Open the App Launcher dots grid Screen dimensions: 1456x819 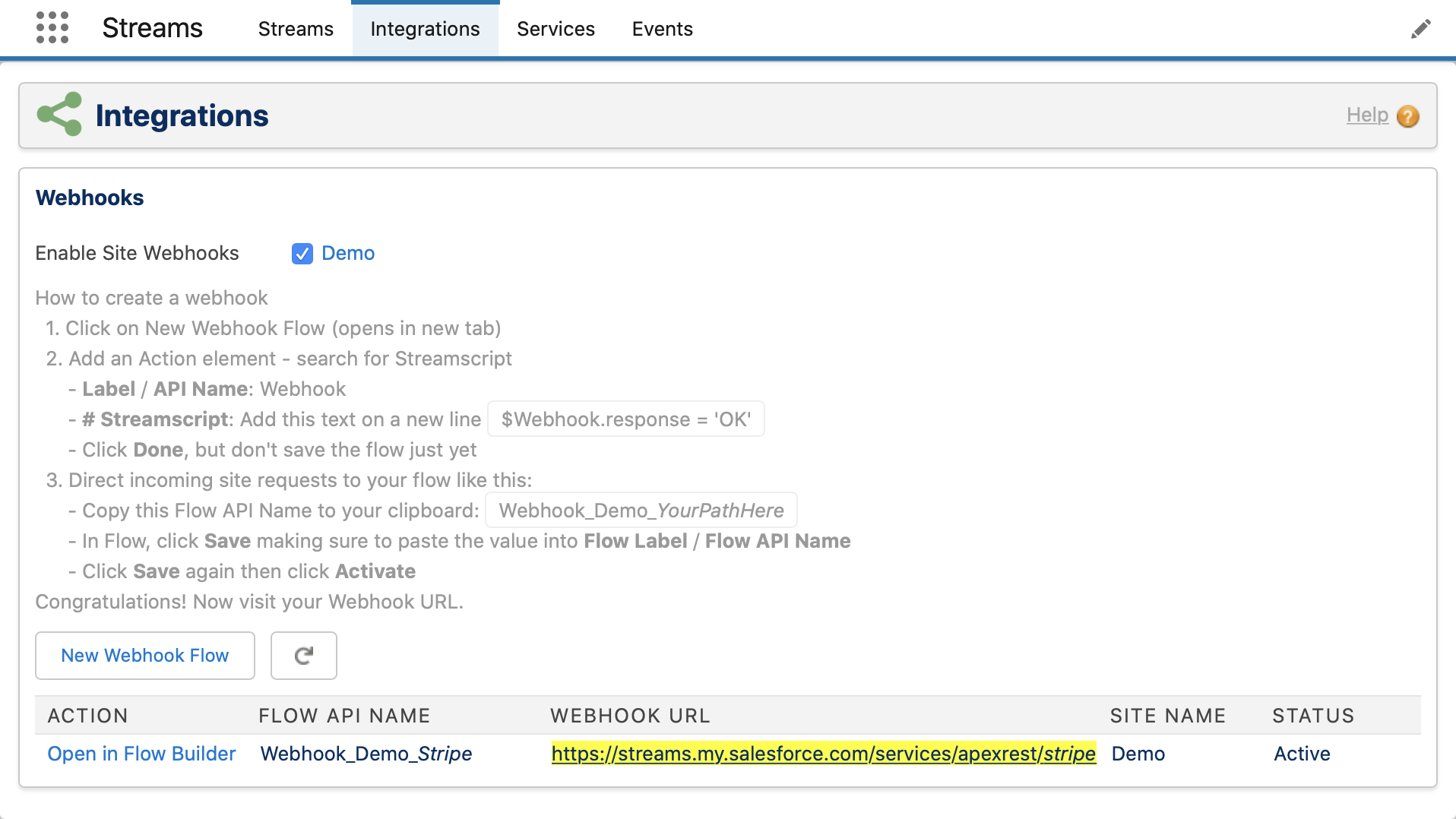[x=52, y=28]
